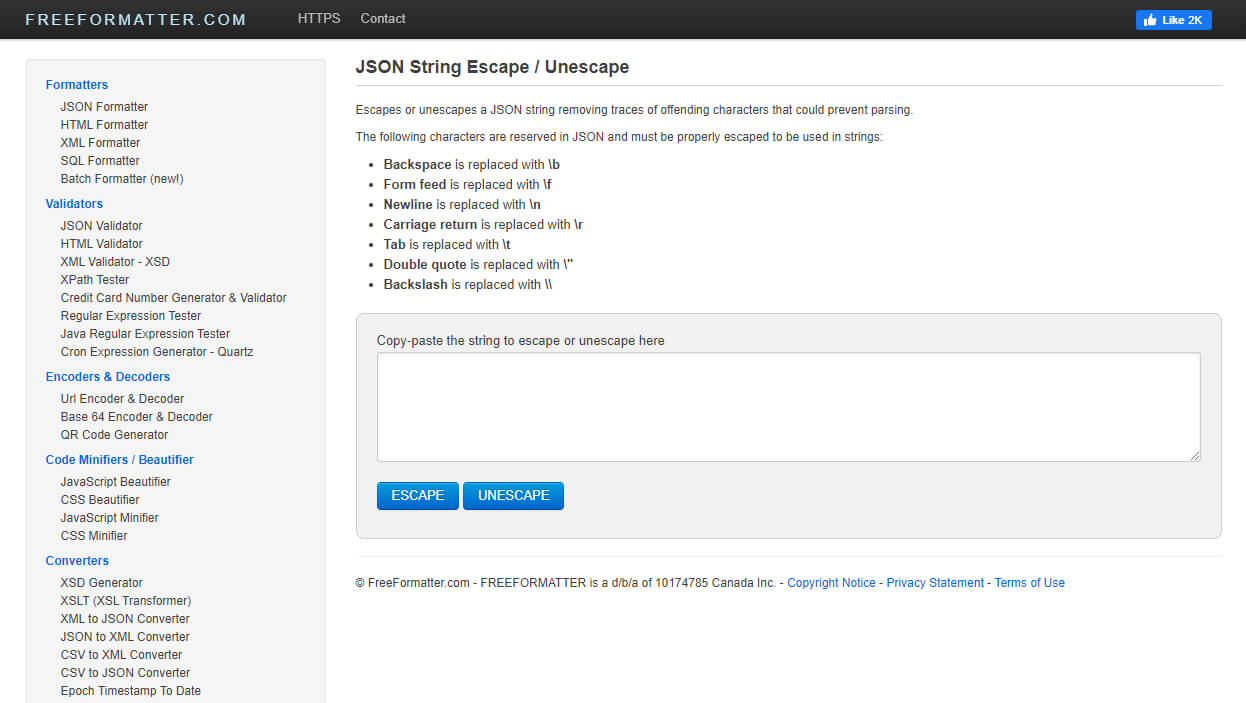The width and height of the screenshot is (1246, 703).
Task: Click the 'Copy-paste the string' label
Action: [x=521, y=341]
